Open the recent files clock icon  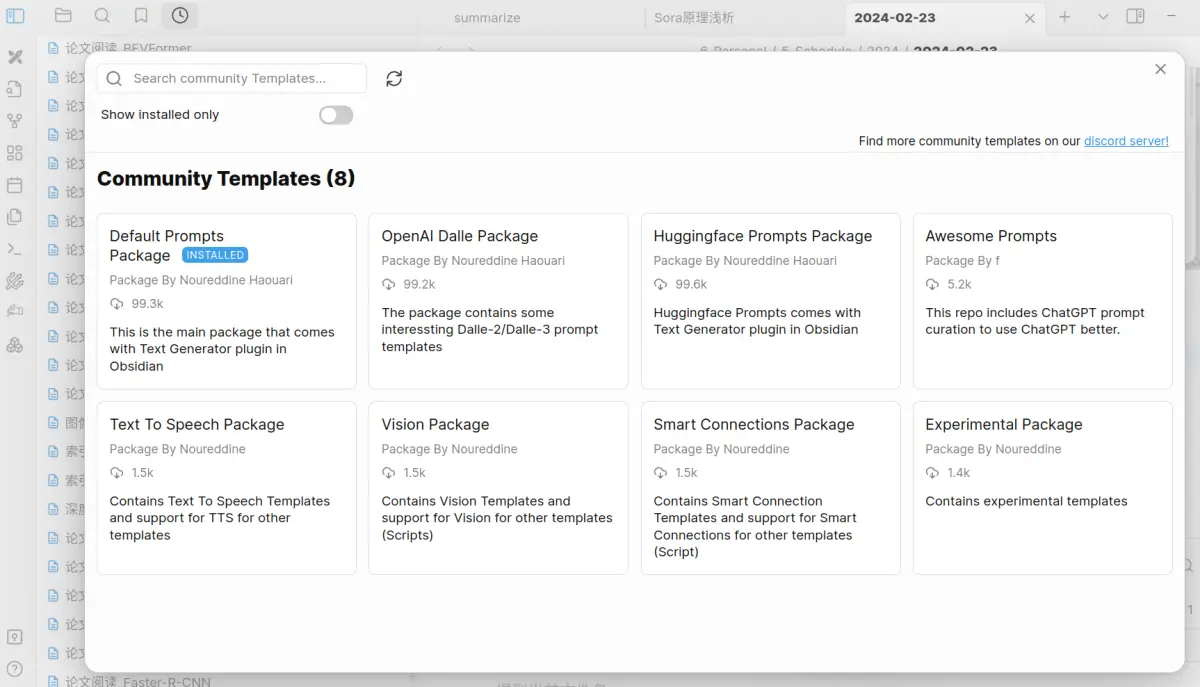pos(180,16)
